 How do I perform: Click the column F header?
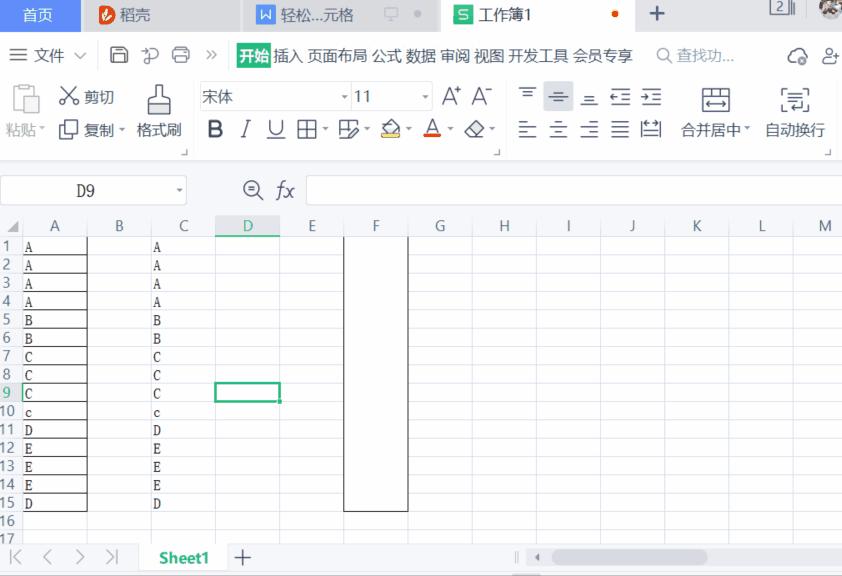click(x=376, y=226)
